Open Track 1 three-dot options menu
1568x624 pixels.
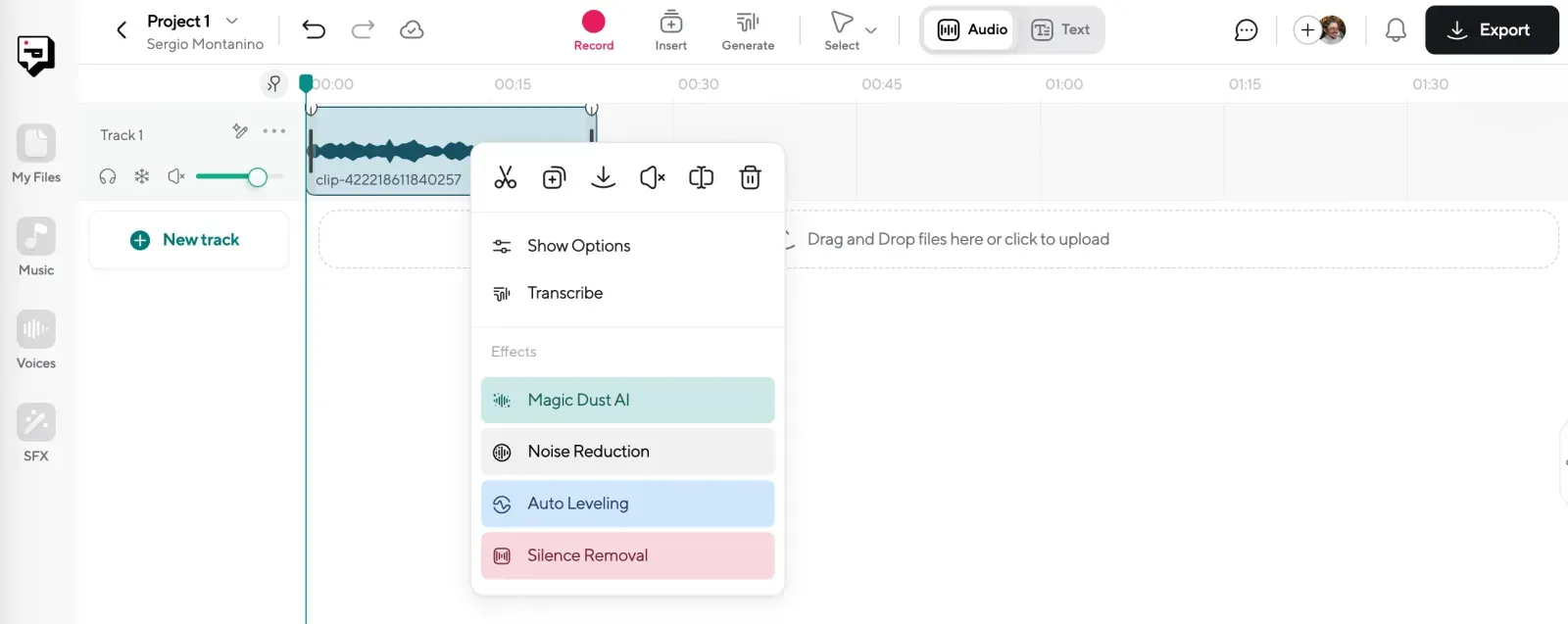(274, 131)
